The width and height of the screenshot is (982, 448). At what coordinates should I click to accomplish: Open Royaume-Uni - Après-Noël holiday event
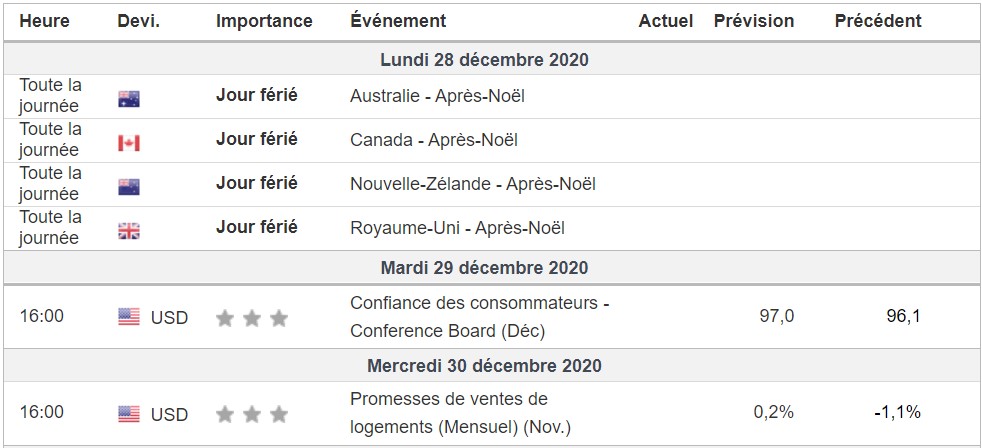point(457,228)
